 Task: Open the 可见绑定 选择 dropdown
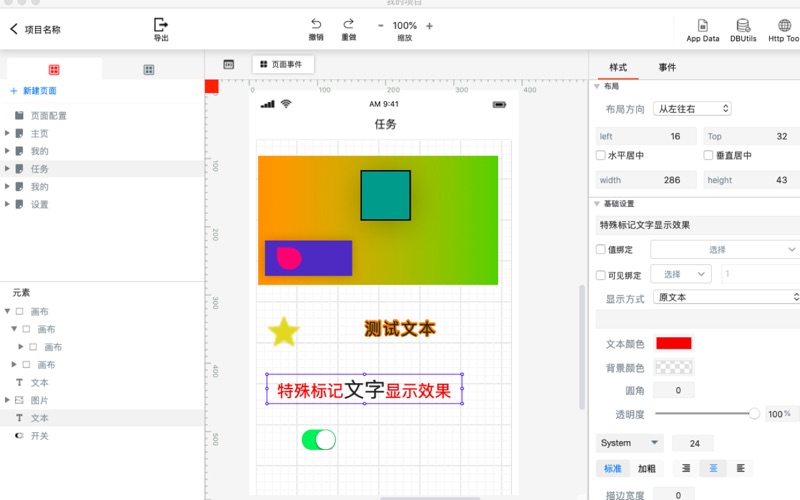click(x=681, y=274)
